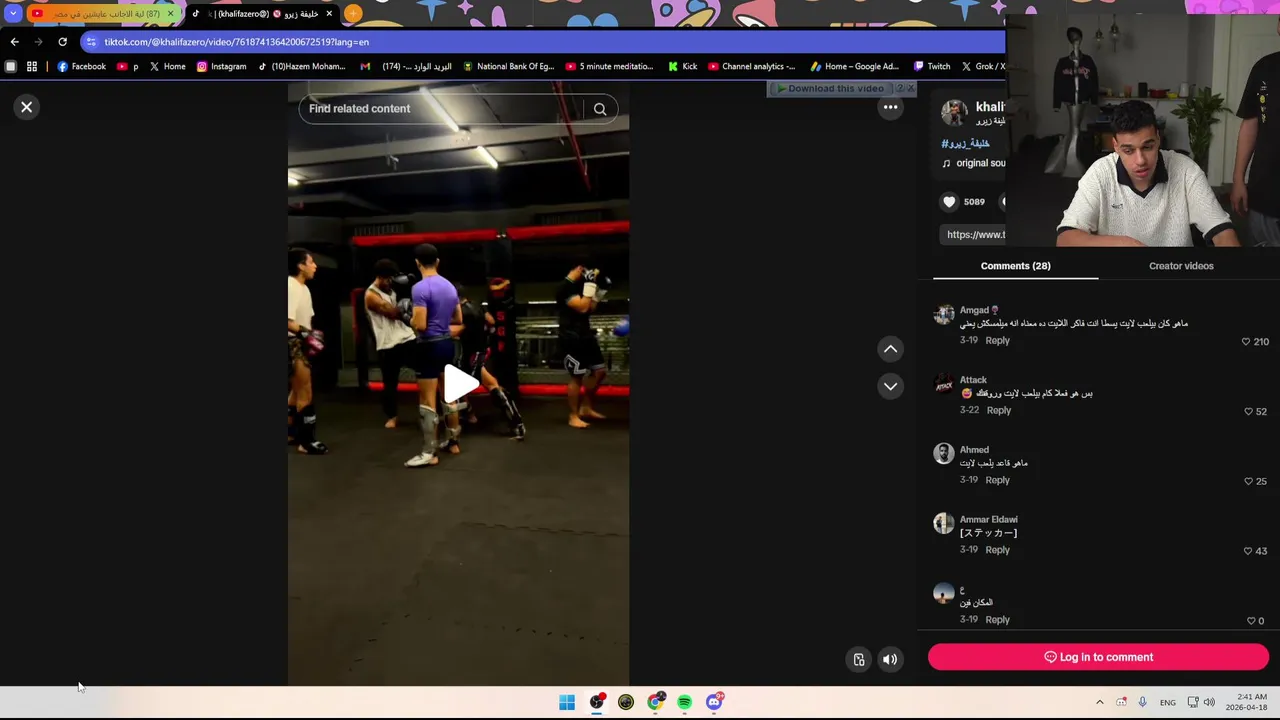The image size is (1280, 720).
Task: Dismiss the Download this video bar
Action: 910,89
